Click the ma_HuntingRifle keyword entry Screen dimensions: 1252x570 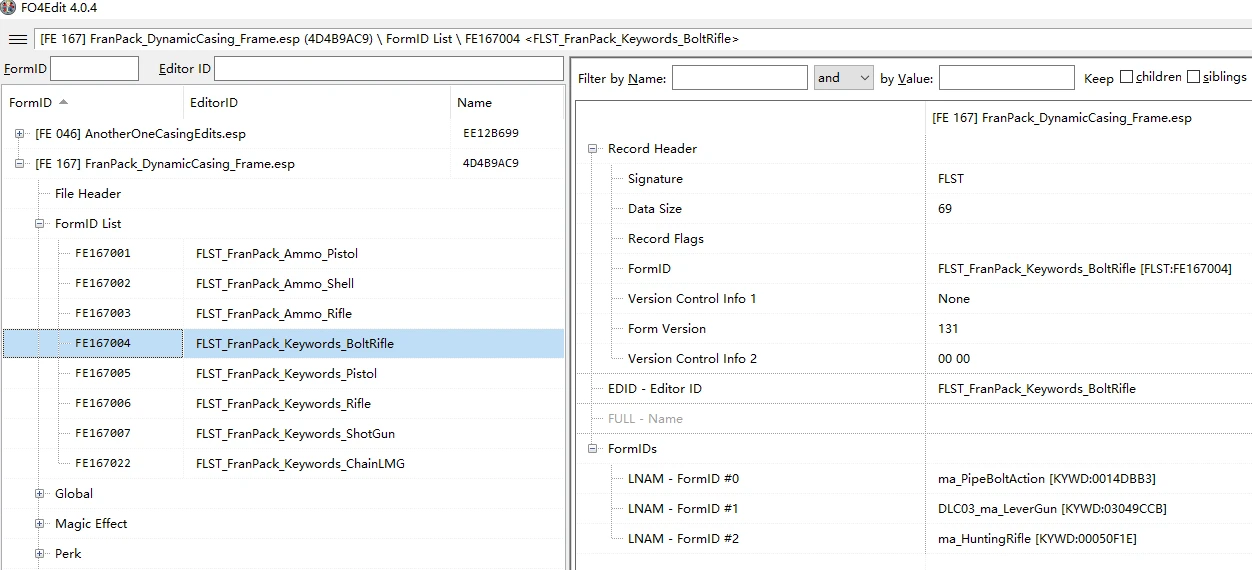click(1037, 538)
